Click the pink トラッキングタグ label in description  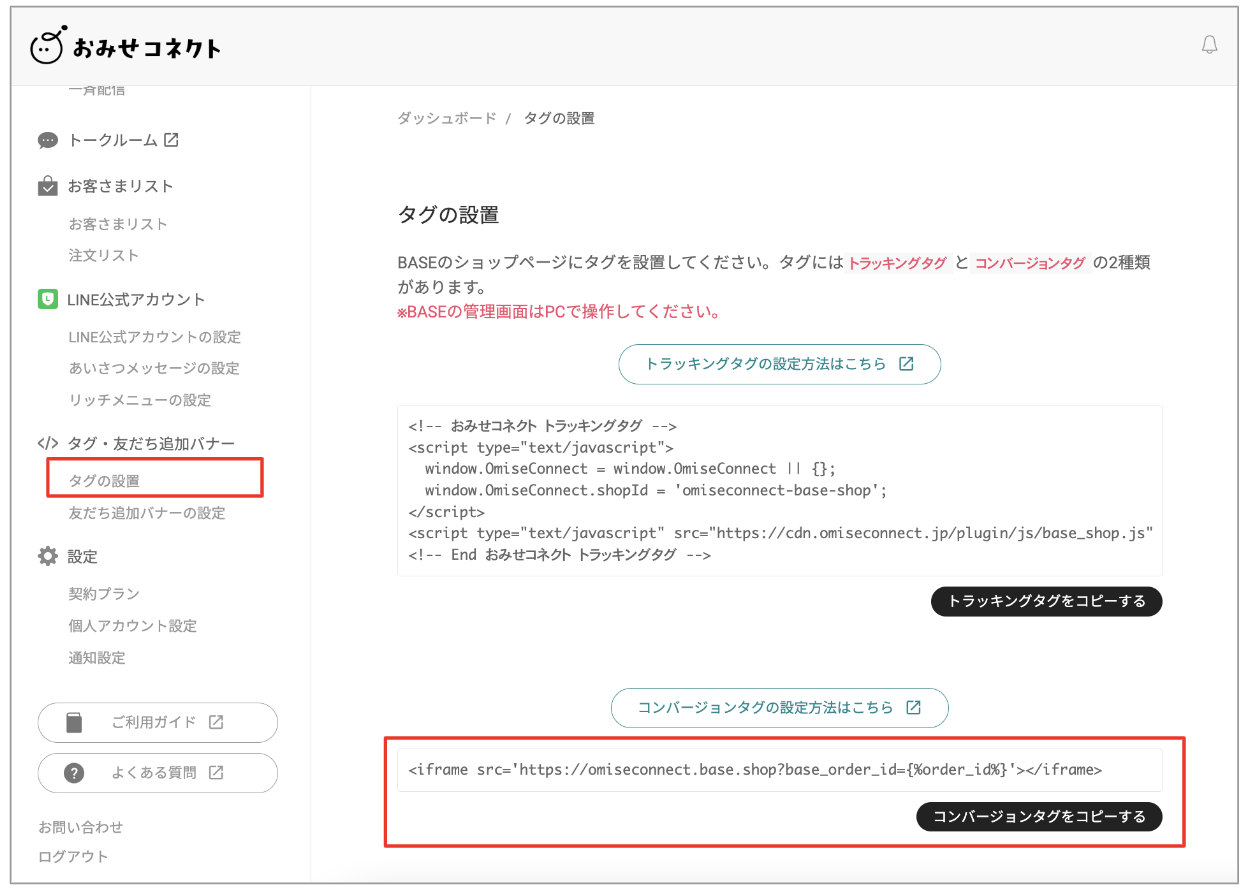pos(897,263)
